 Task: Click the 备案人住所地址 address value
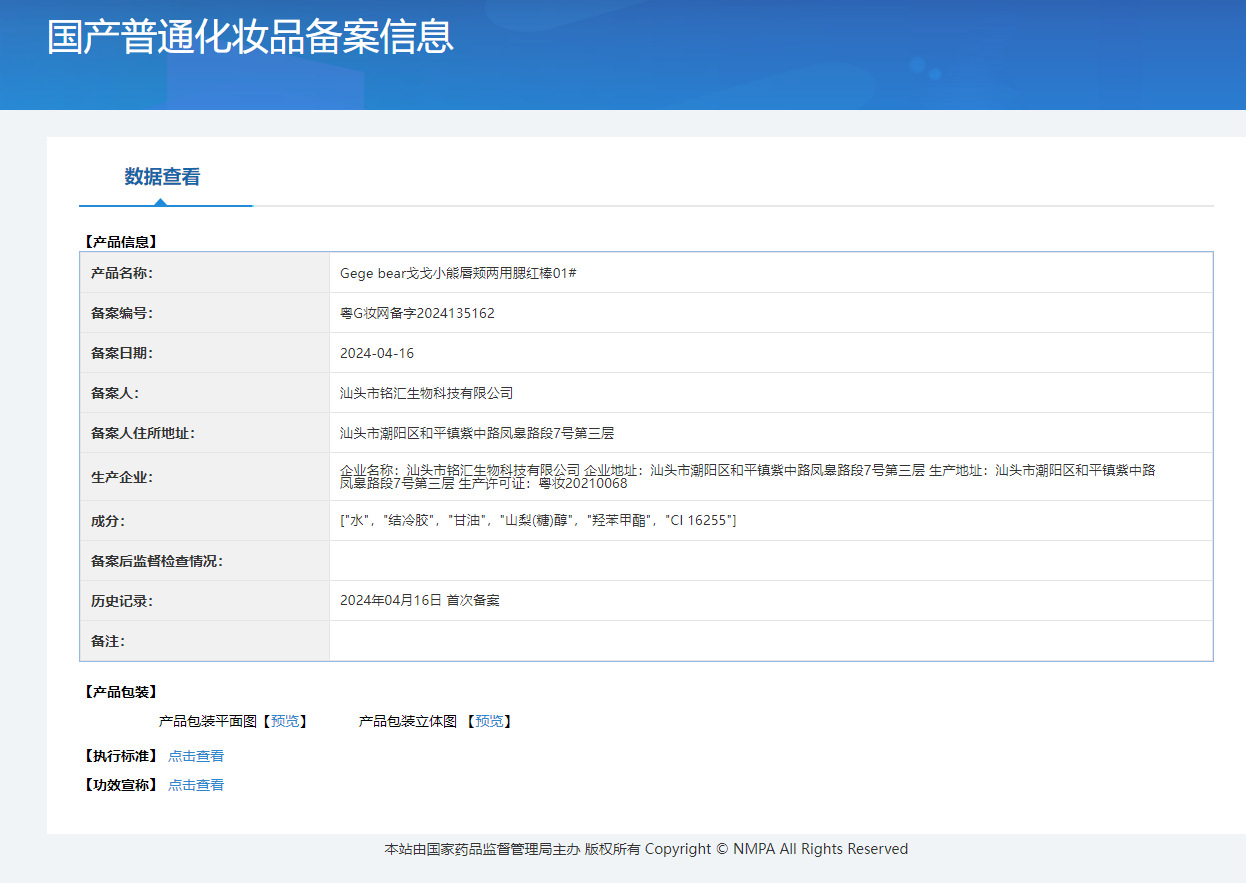click(x=477, y=433)
